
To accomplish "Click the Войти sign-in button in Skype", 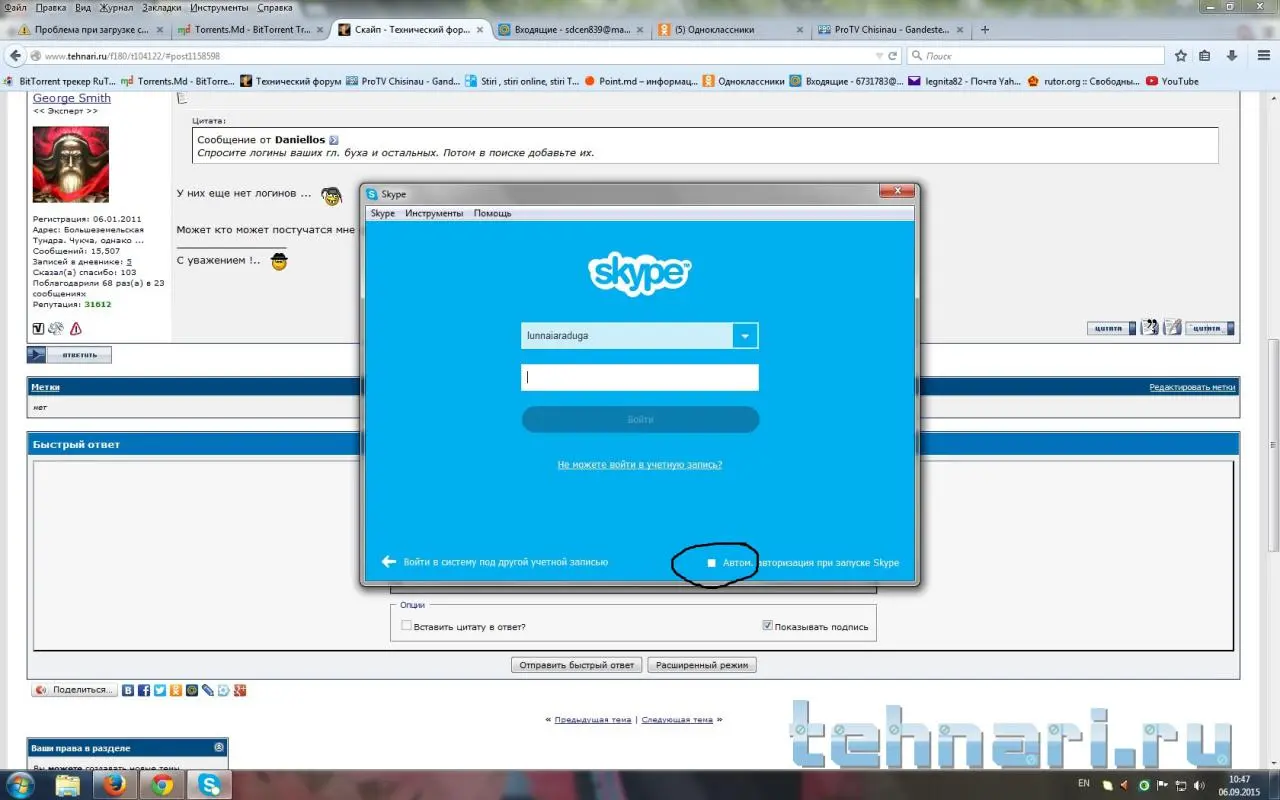I will tap(640, 419).
